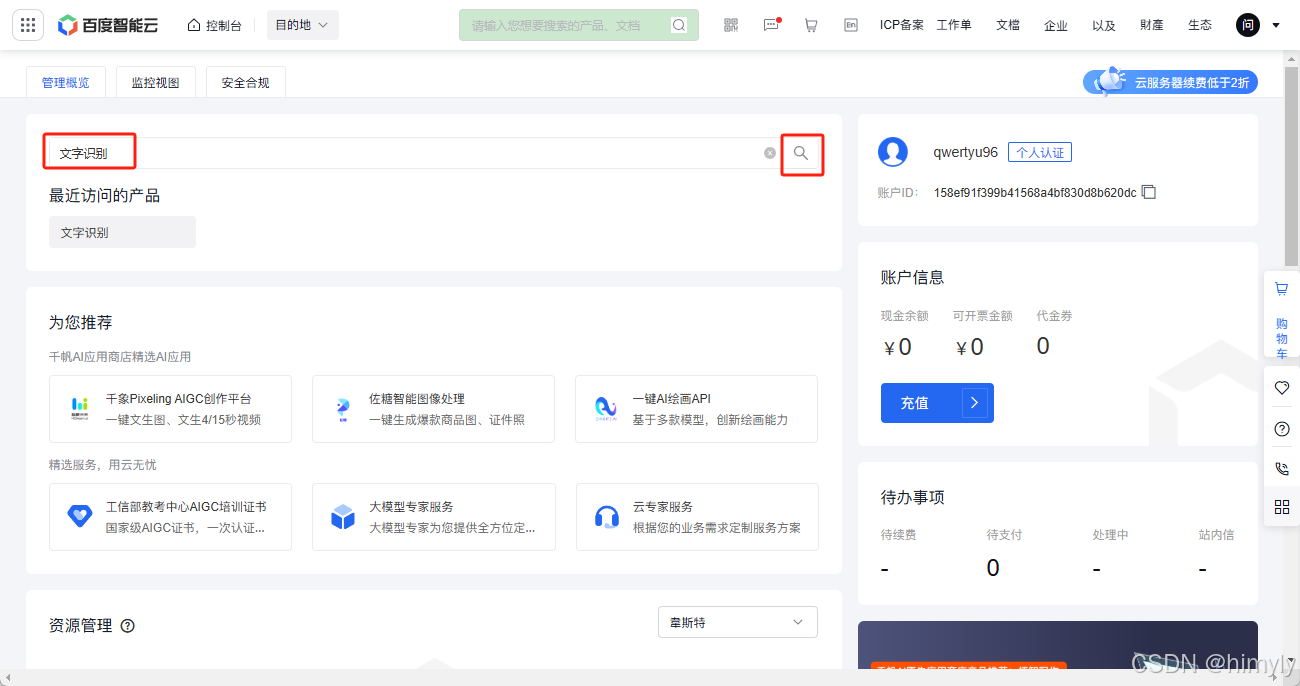Viewport: 1300px width, 686px height.
Task: Open 财务 in top menu
Action: point(1152,25)
